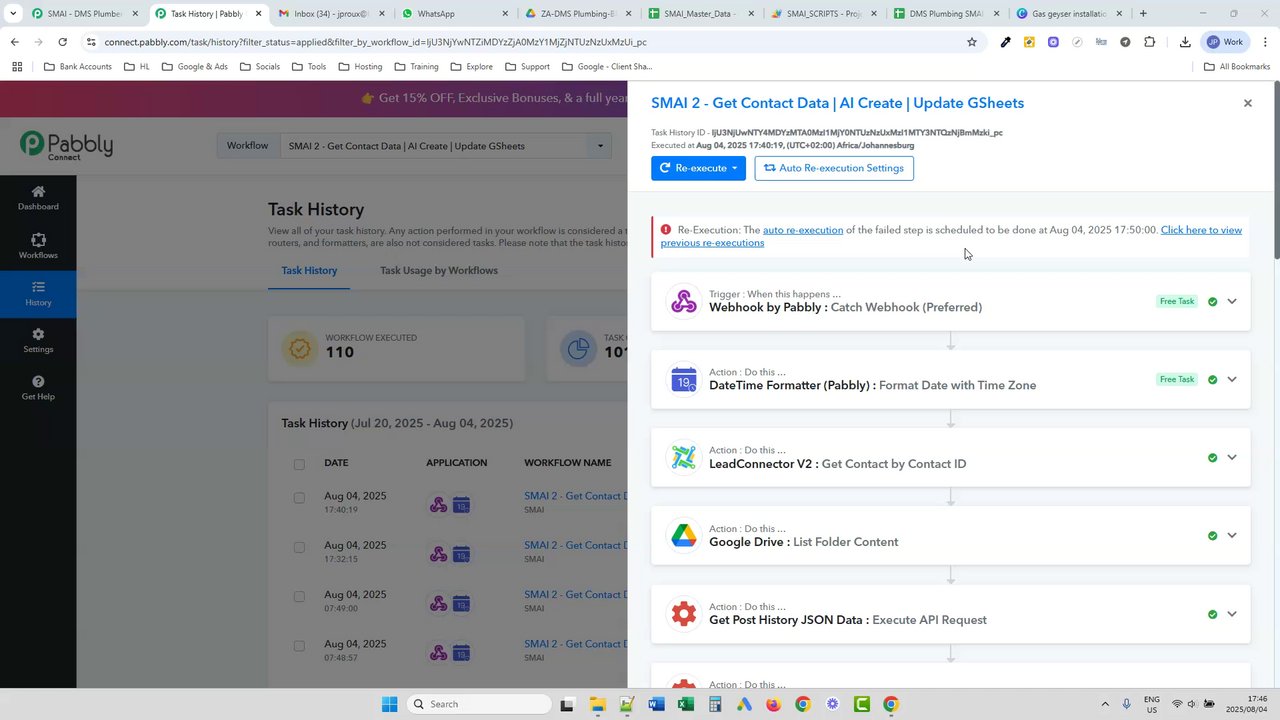Click the API request gear icon
1280x720 pixels.
tap(684, 614)
